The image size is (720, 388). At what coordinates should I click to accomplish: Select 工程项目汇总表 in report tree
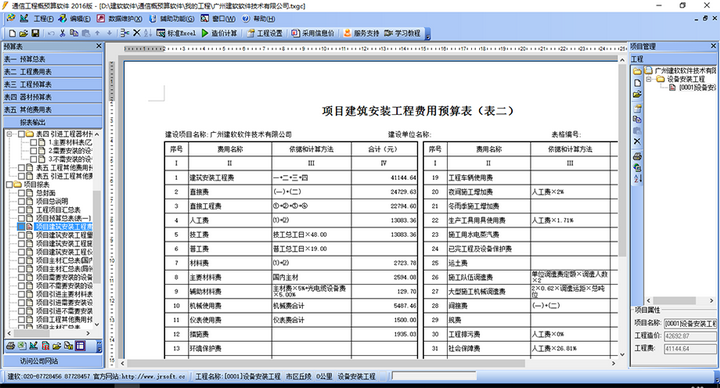[x=58, y=210]
